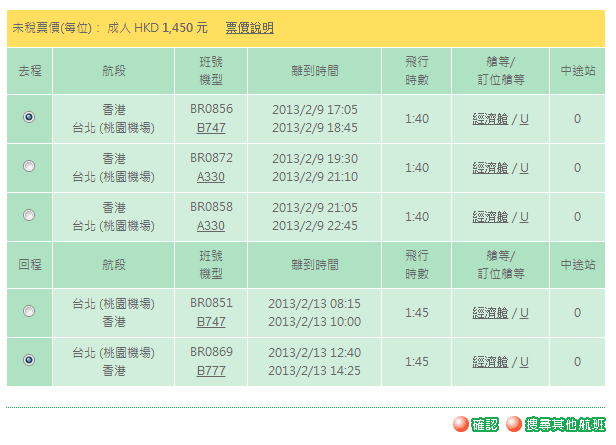The image size is (616, 445).
Task: Click 經濟艙 cabin link for flight BR0856
Action: (490, 119)
